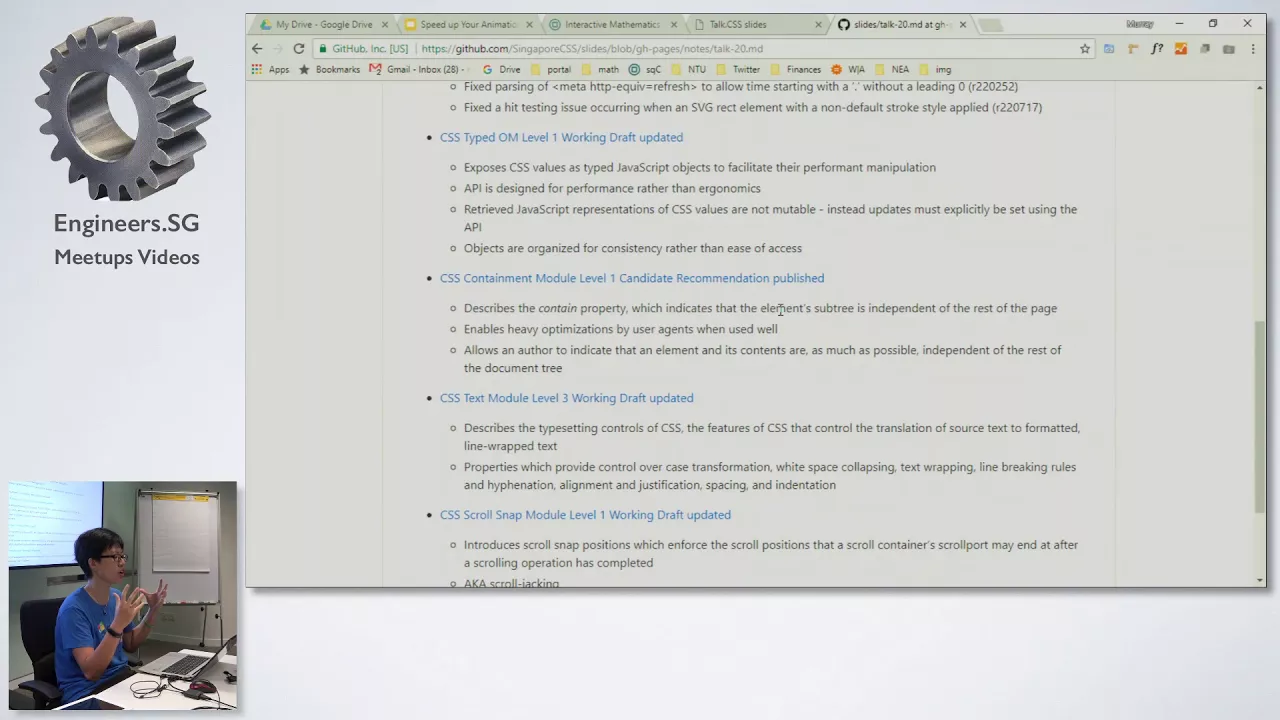Open the math bookmark folder

tap(600, 69)
